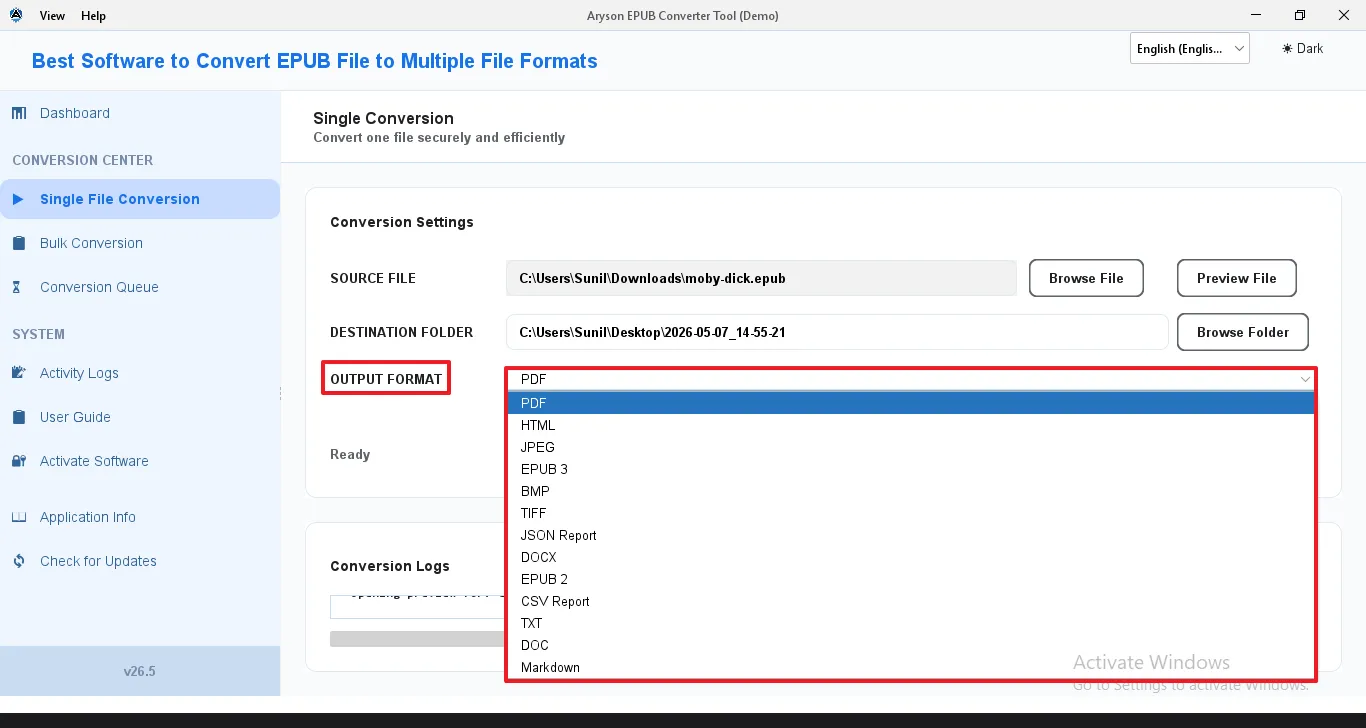Click the Browse Folder button
Screen dimensions: 1366x728
1243,332
